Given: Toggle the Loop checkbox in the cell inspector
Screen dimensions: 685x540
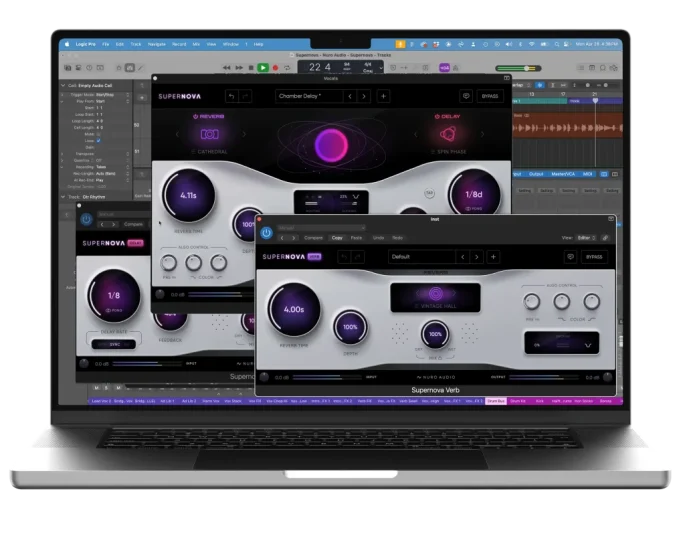Looking at the screenshot, I should tap(98, 141).
